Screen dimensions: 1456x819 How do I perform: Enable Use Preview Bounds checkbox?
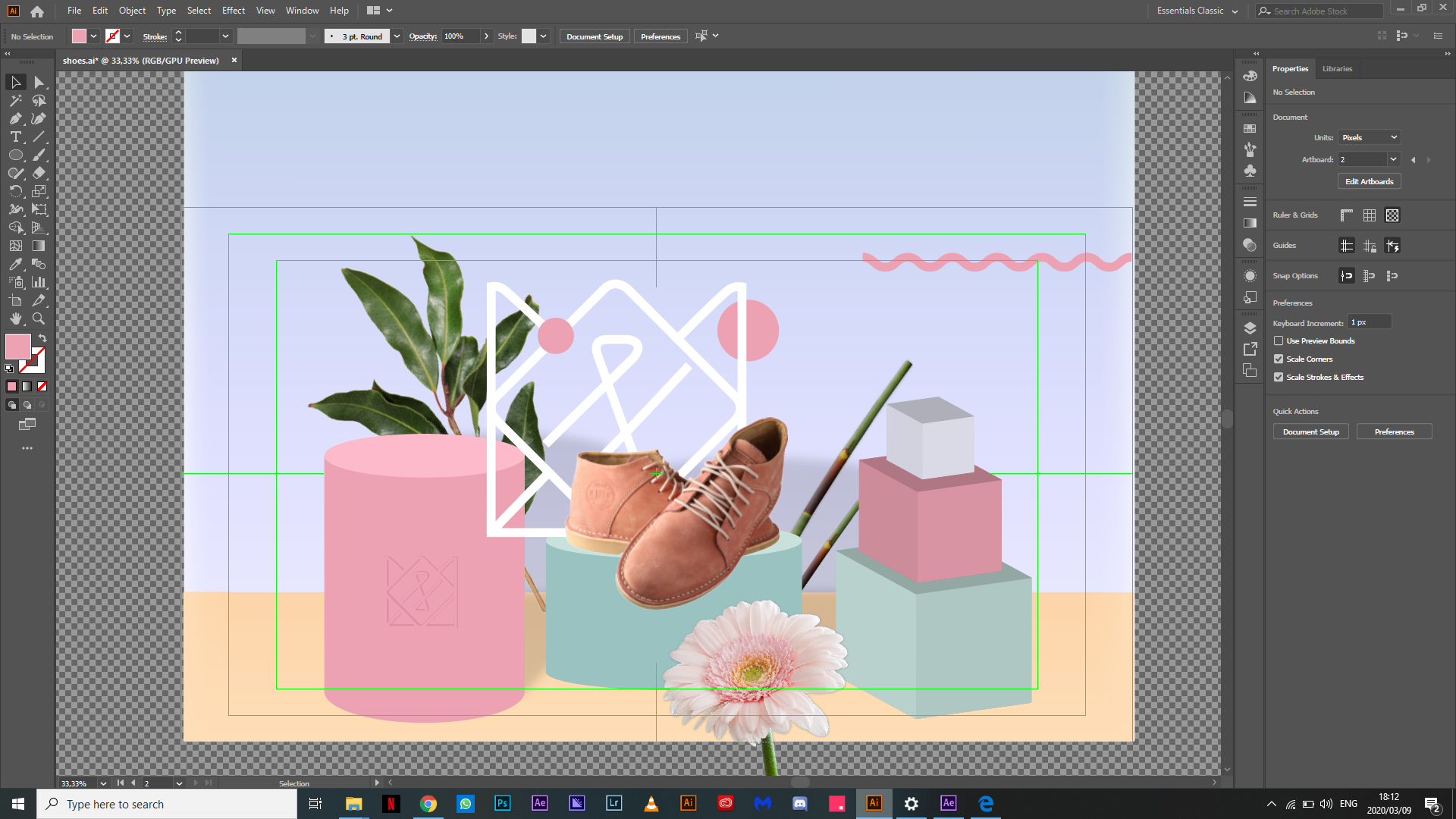tap(1279, 341)
